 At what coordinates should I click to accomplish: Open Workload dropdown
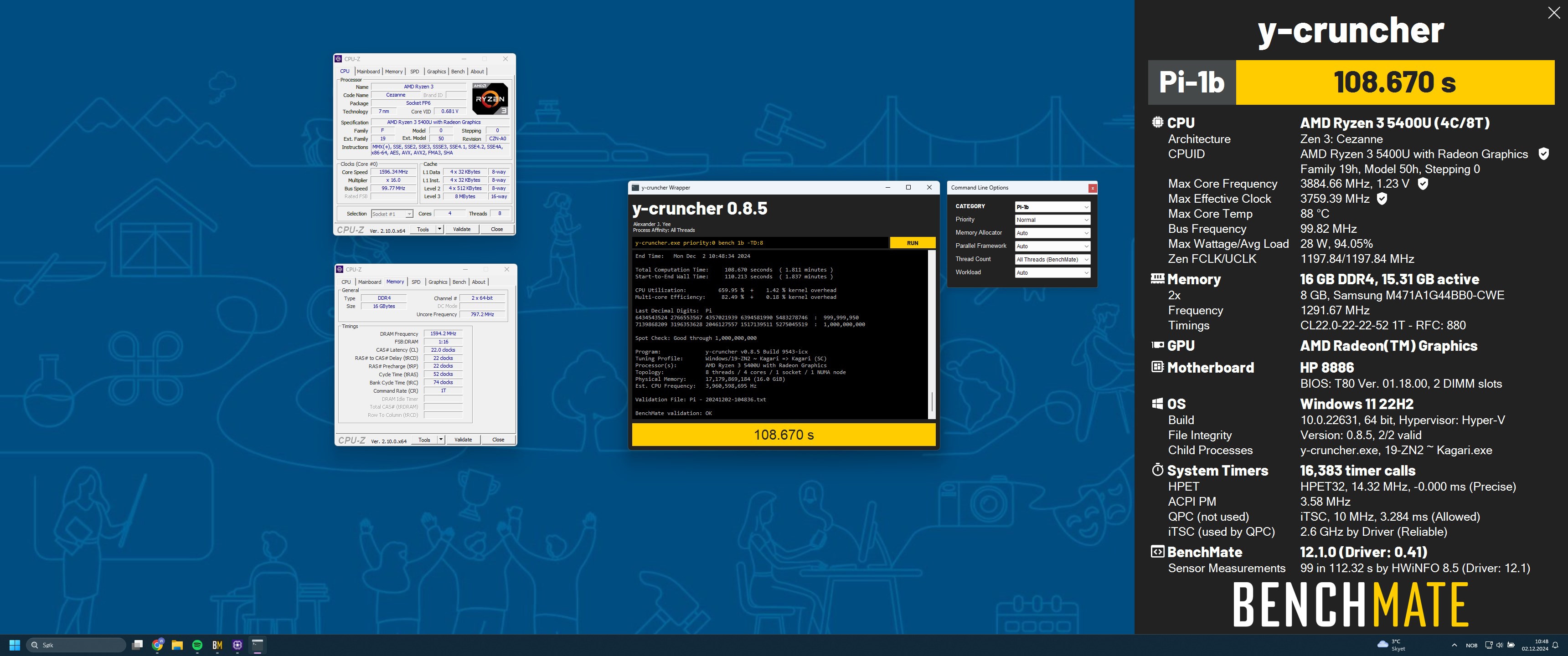coord(1052,272)
